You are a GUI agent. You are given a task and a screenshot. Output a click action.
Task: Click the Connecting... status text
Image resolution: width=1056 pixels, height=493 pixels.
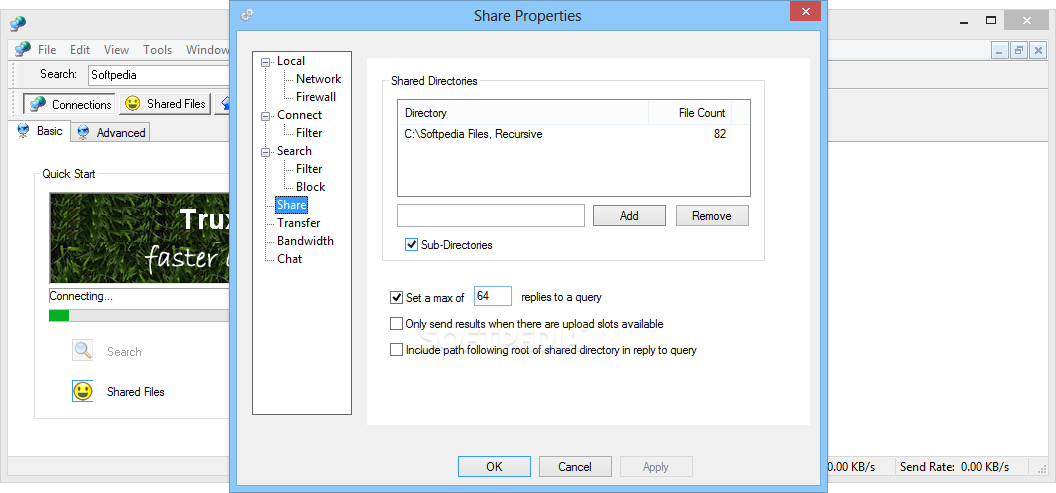point(81,296)
